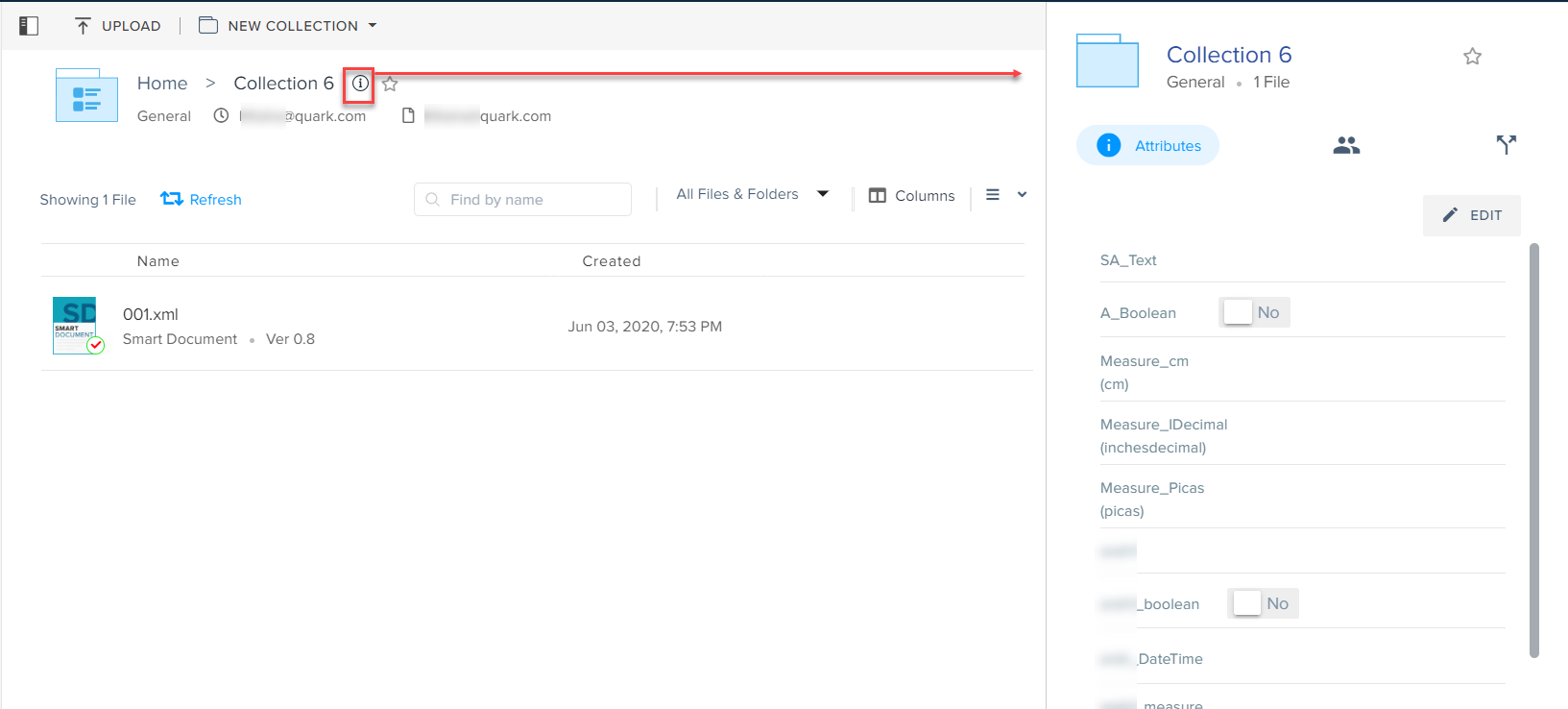
Task: Switch to the Attributes tab
Action: click(x=1147, y=145)
